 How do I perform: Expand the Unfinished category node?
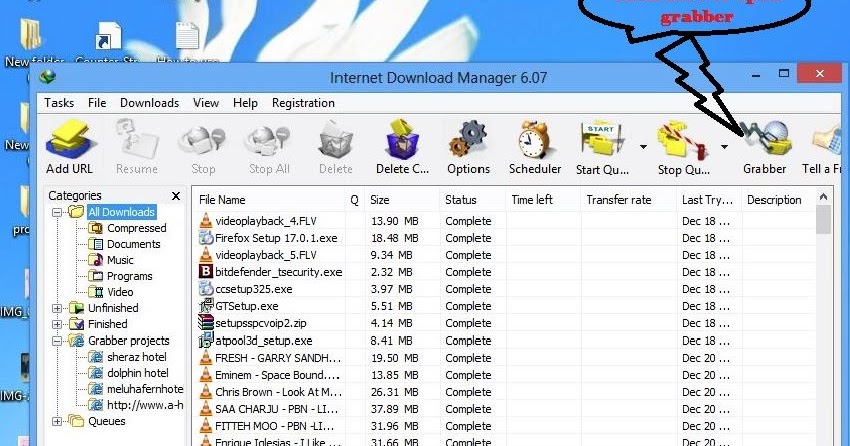[57, 308]
